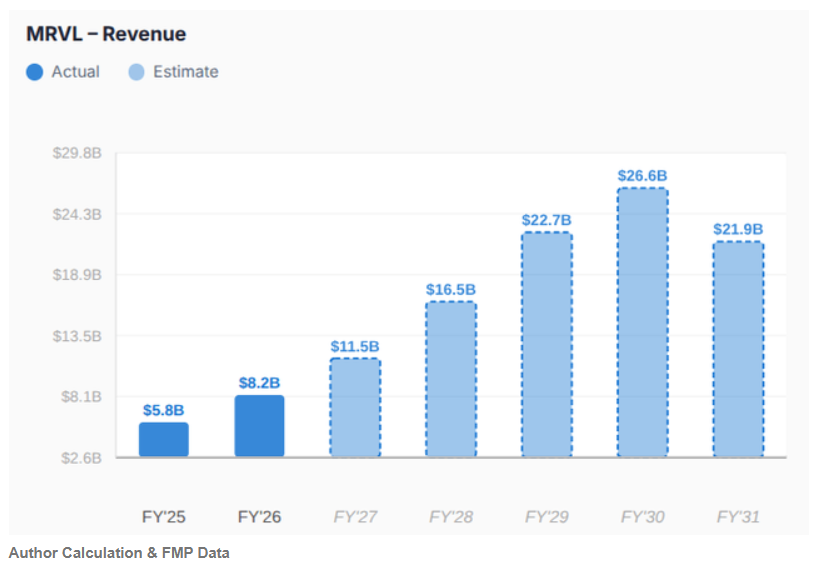Viewport: 820px width, 570px height.
Task: Select the FY'27 estimate bar
Action: 355,408
